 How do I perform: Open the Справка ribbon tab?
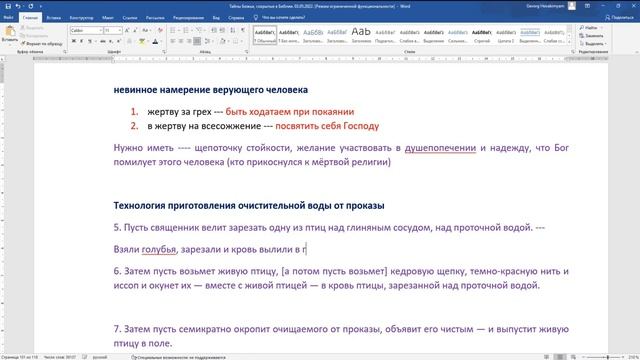click(236, 18)
